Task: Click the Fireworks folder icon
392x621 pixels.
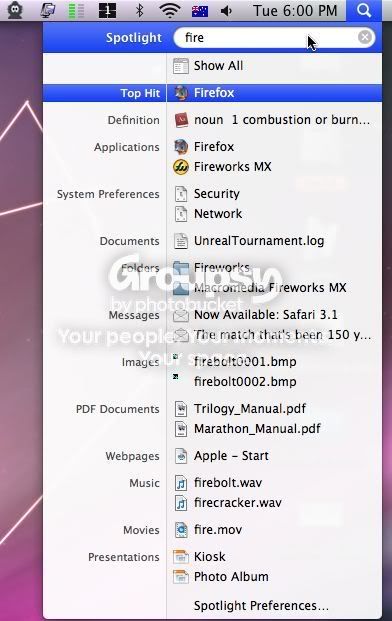Action: [x=181, y=268]
